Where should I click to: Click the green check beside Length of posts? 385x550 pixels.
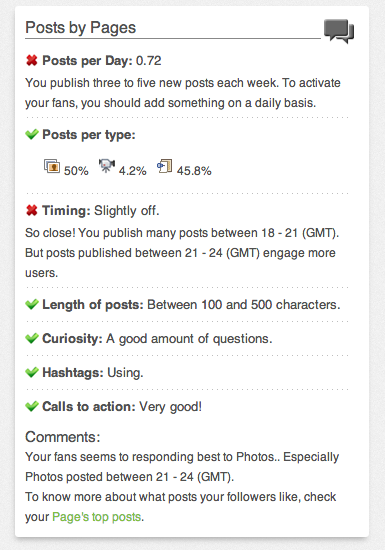pyautogui.click(x=32, y=304)
